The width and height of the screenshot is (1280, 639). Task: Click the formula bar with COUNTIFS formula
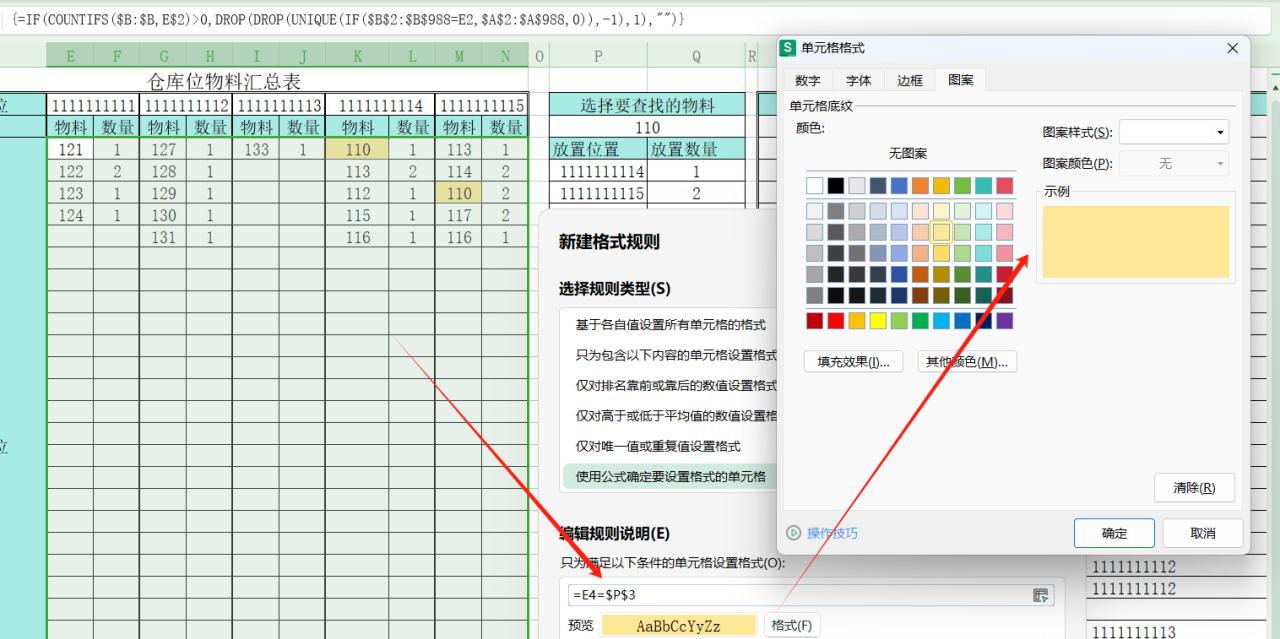pos(640,19)
